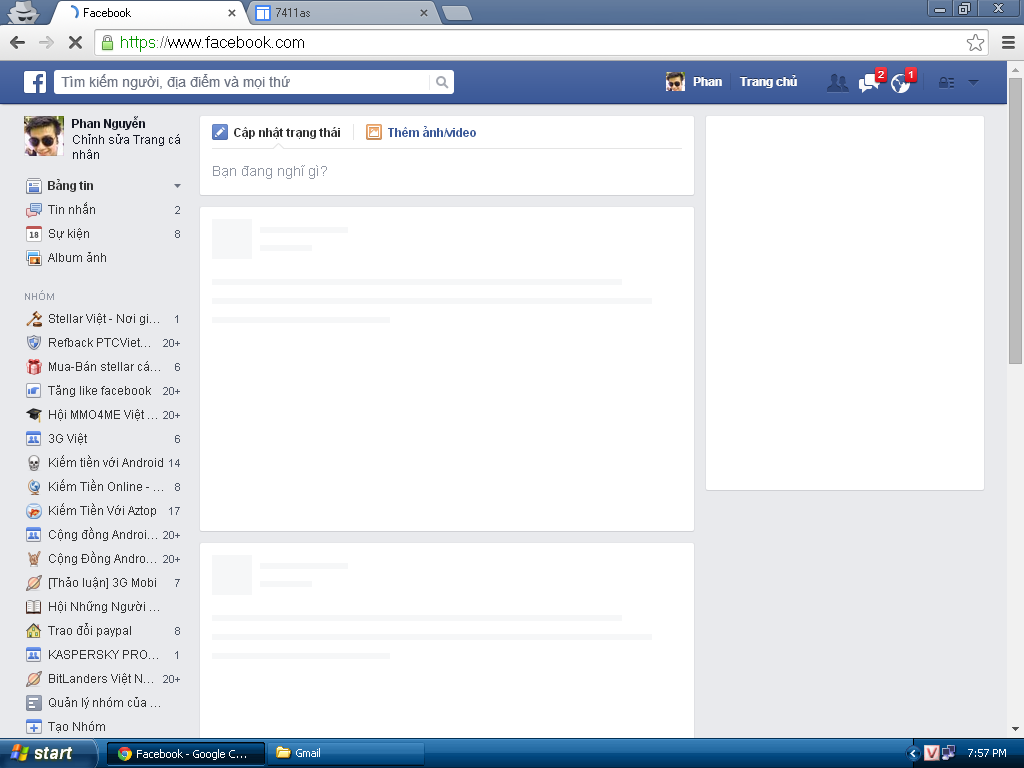Click Refback PTCViet shield icon

click(34, 343)
